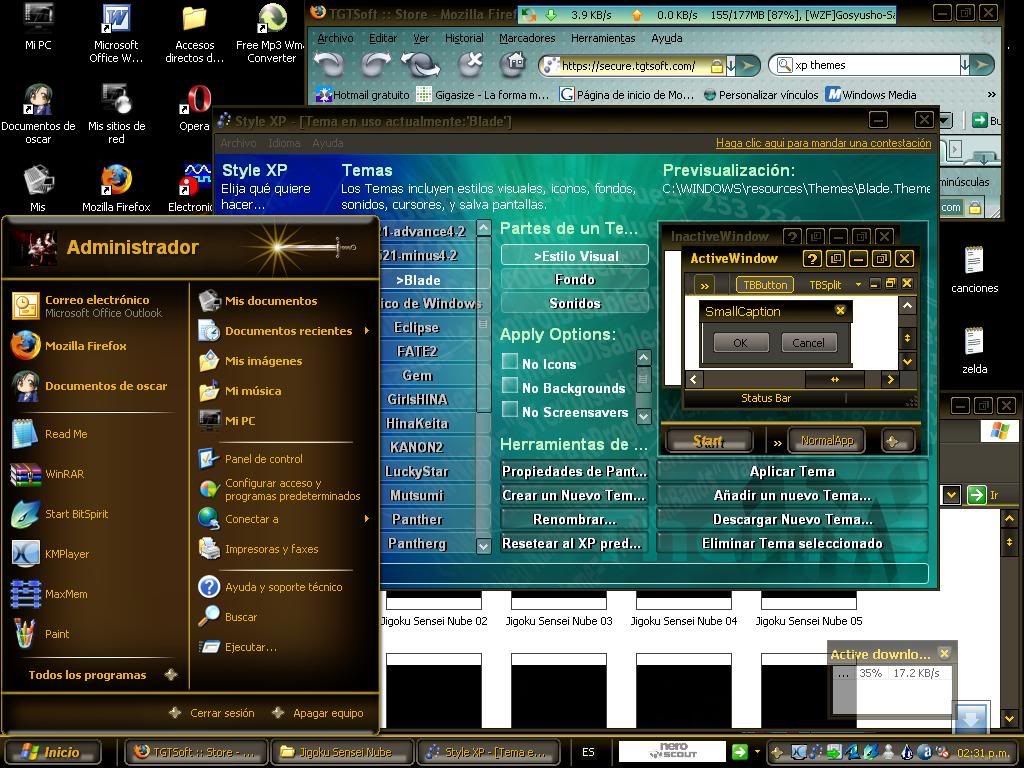Click the Haga clic aquí feedback link
The height and width of the screenshot is (768, 1024).
coord(824,143)
